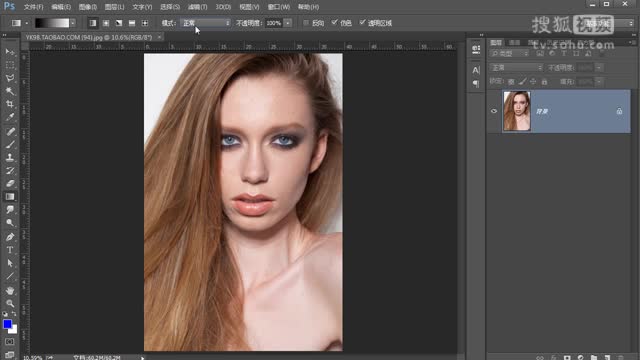Toggle lock image pixels brush icon
Screen dimensions: 640x360
click(x=522, y=82)
